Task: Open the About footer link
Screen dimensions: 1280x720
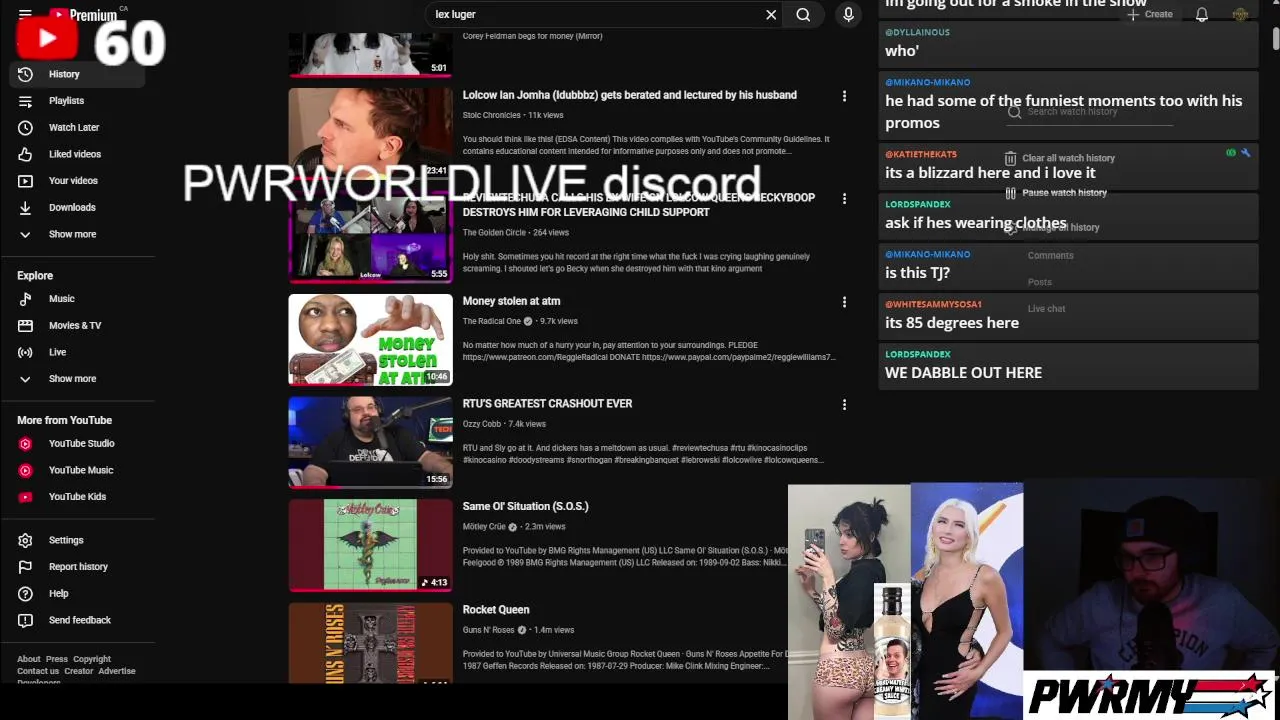Action: [x=29, y=659]
